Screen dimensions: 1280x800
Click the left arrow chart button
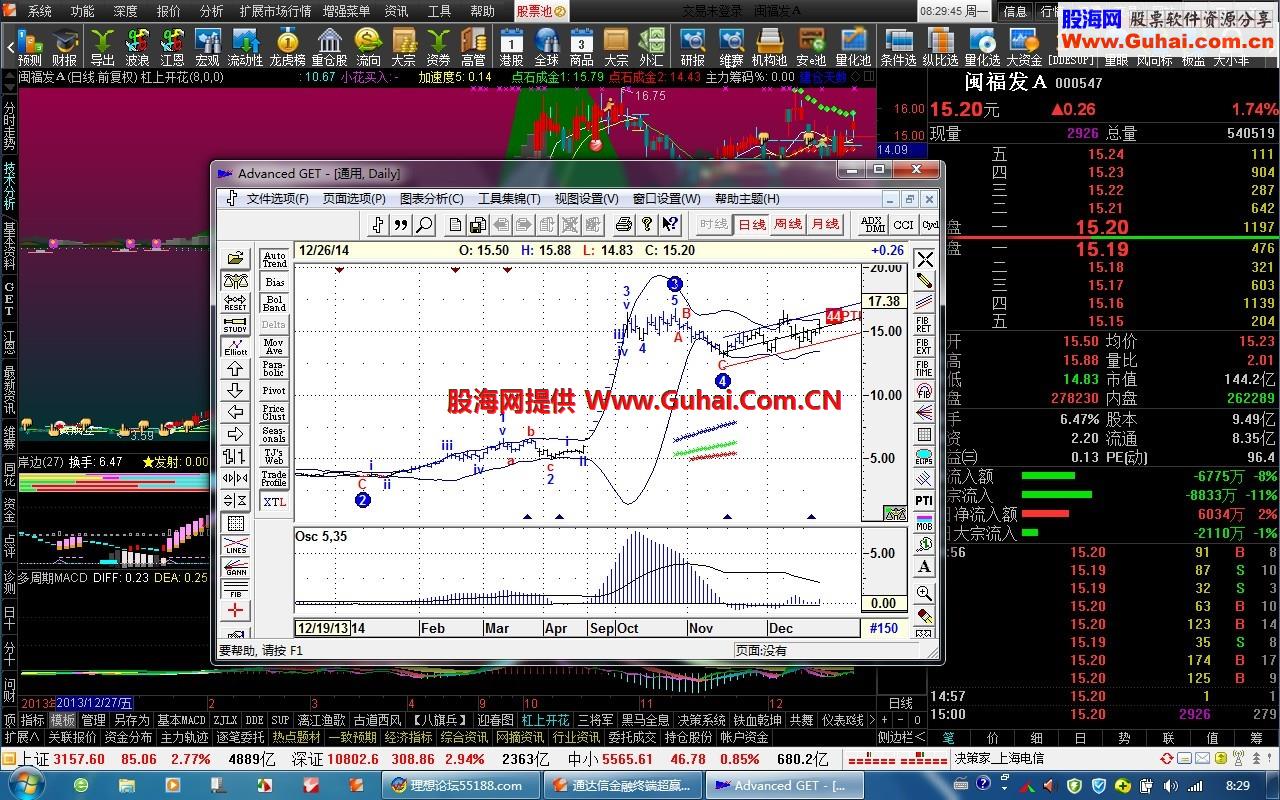click(x=235, y=413)
